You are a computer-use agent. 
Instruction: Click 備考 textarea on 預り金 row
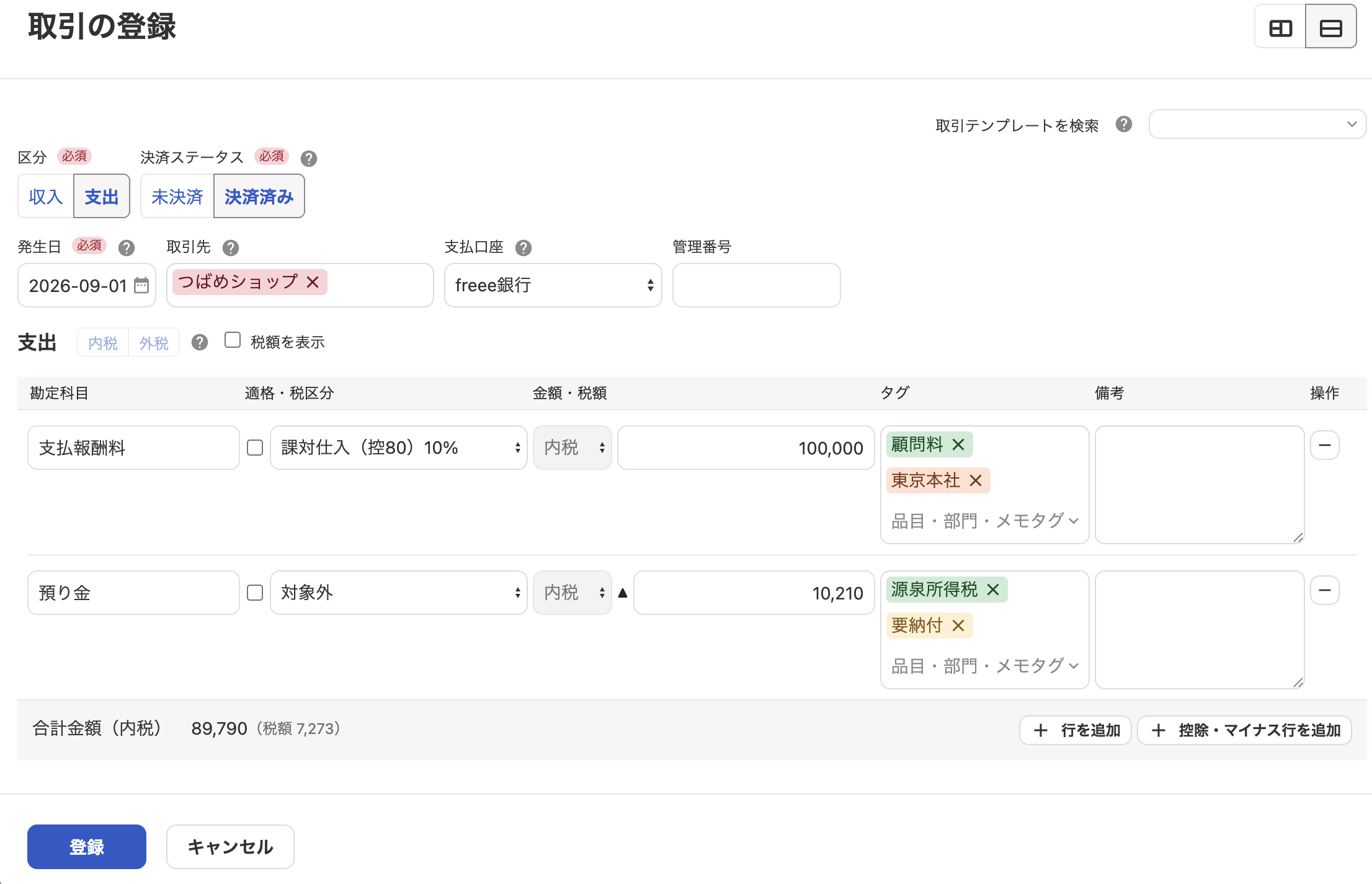click(1200, 630)
